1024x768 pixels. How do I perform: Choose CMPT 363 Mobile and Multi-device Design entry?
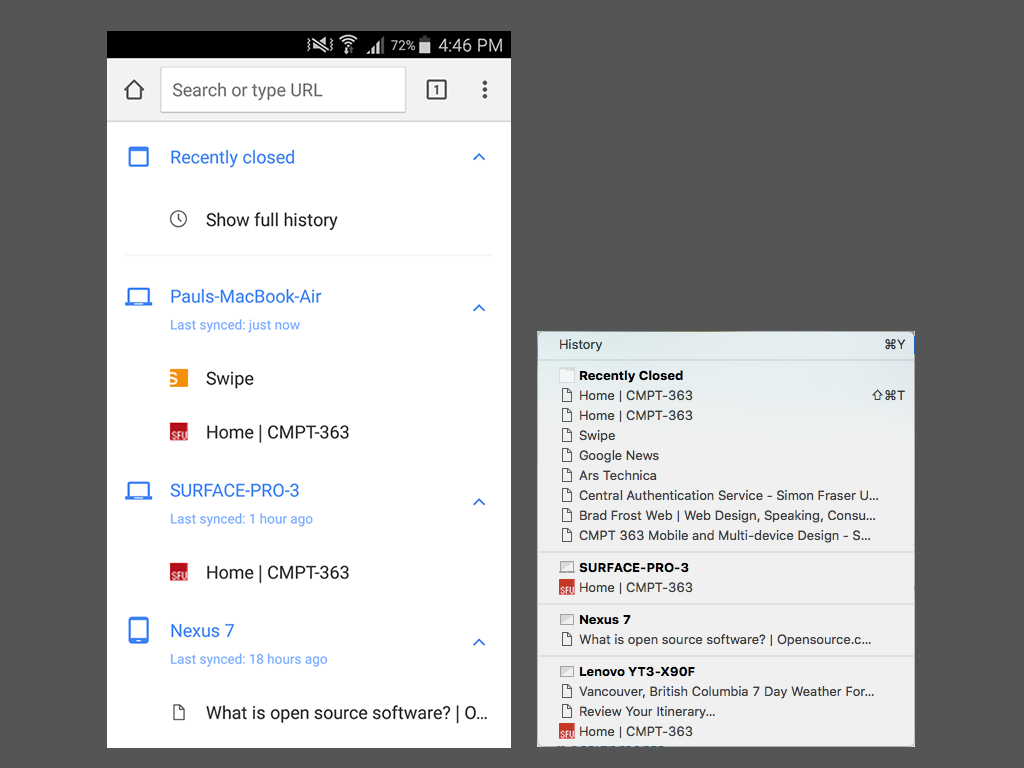click(726, 536)
